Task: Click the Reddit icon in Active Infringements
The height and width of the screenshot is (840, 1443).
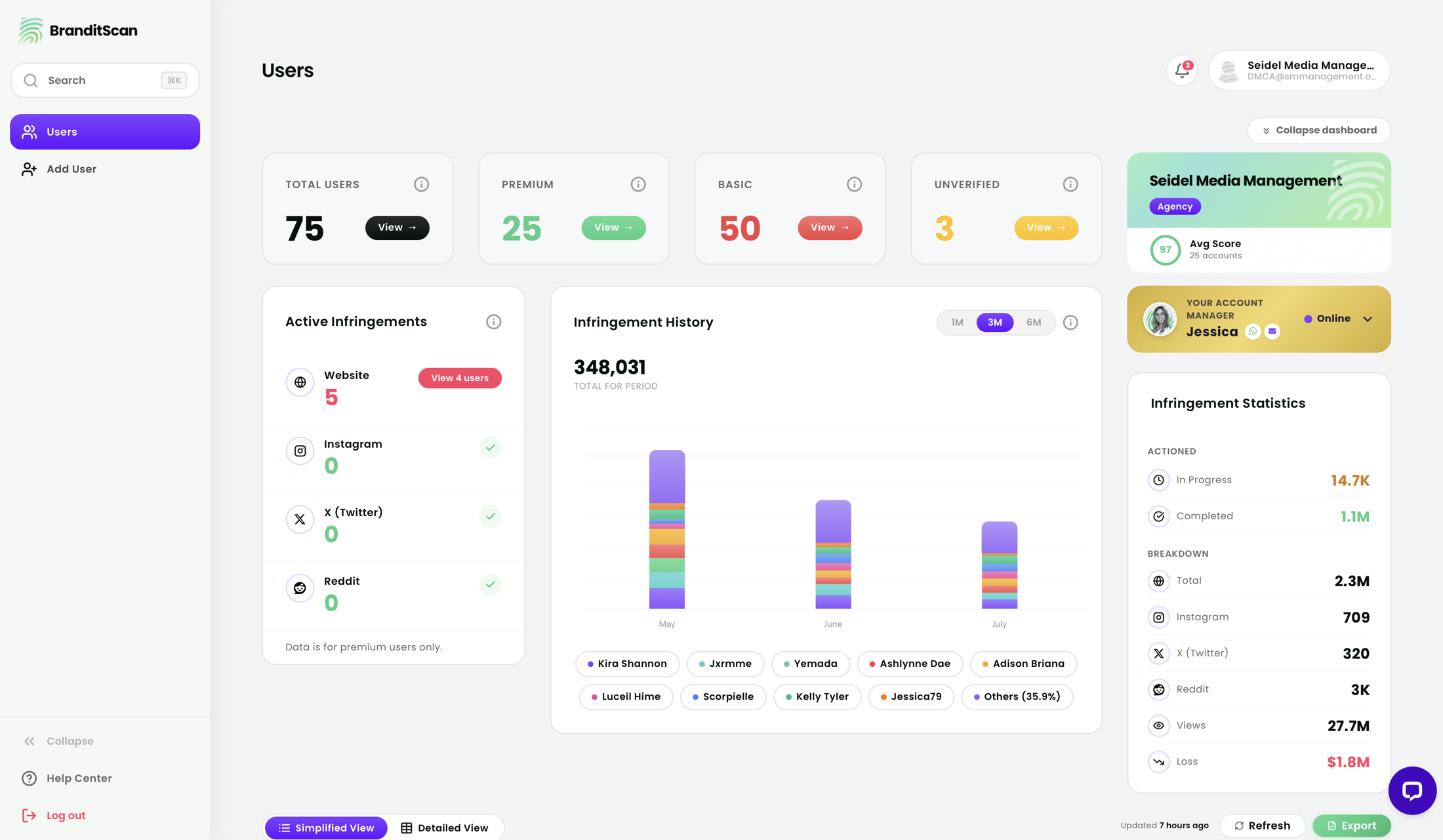Action: pyautogui.click(x=300, y=588)
